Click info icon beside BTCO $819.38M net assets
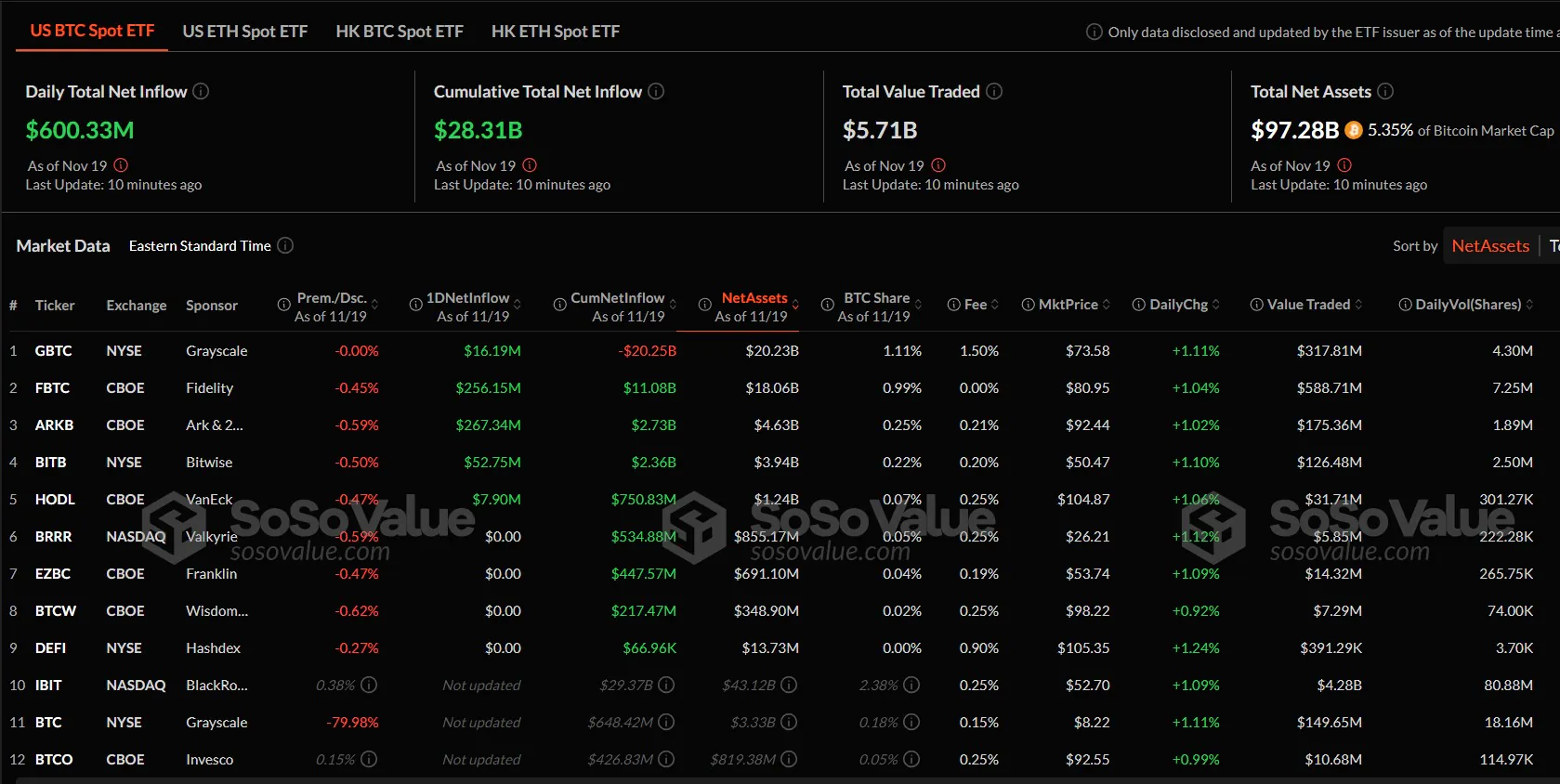This screenshot has height=784, width=1560. click(789, 759)
